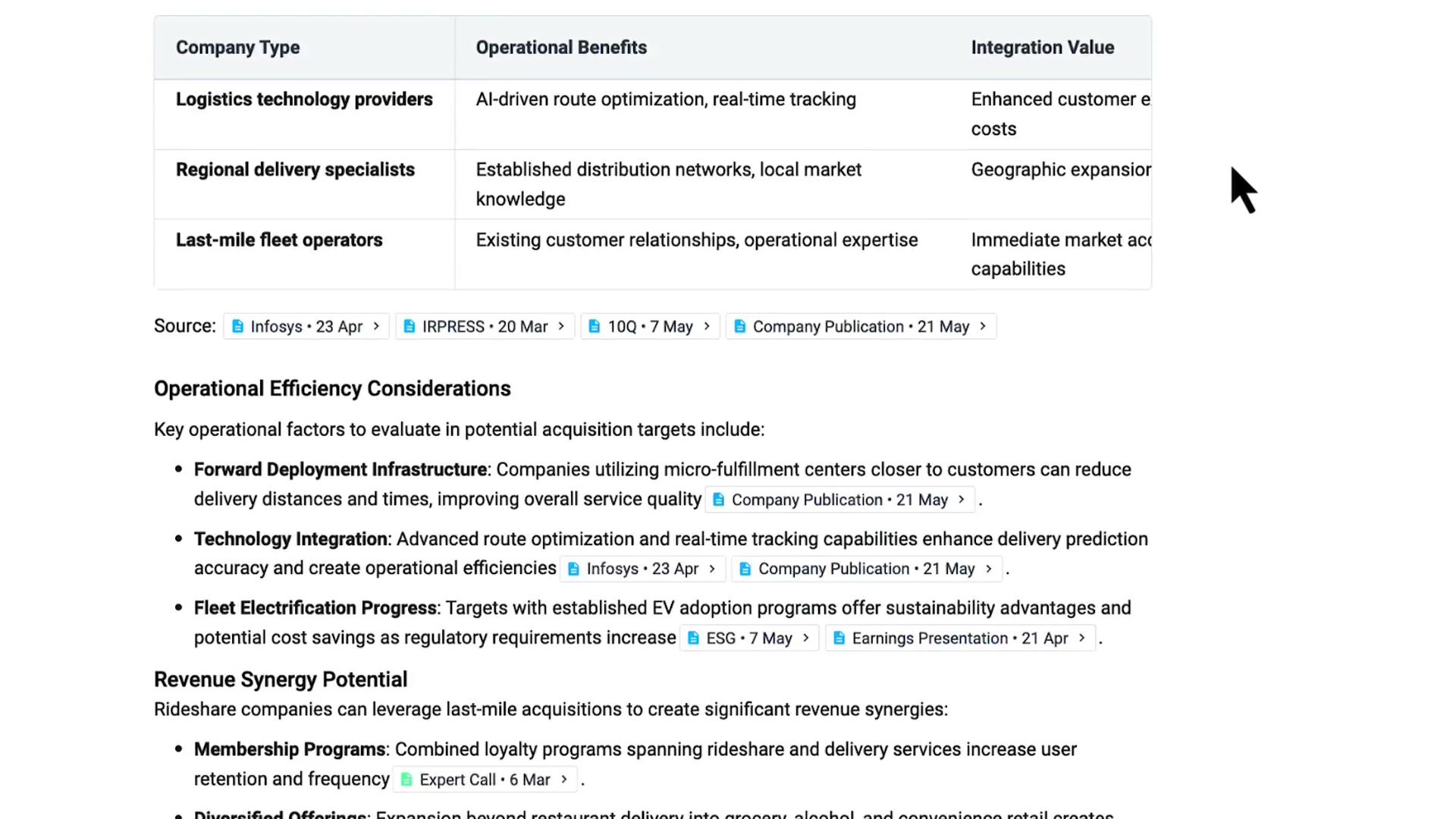The image size is (1456, 819).
Task: Click the Source row Company Publication document icon
Action: 740,327
